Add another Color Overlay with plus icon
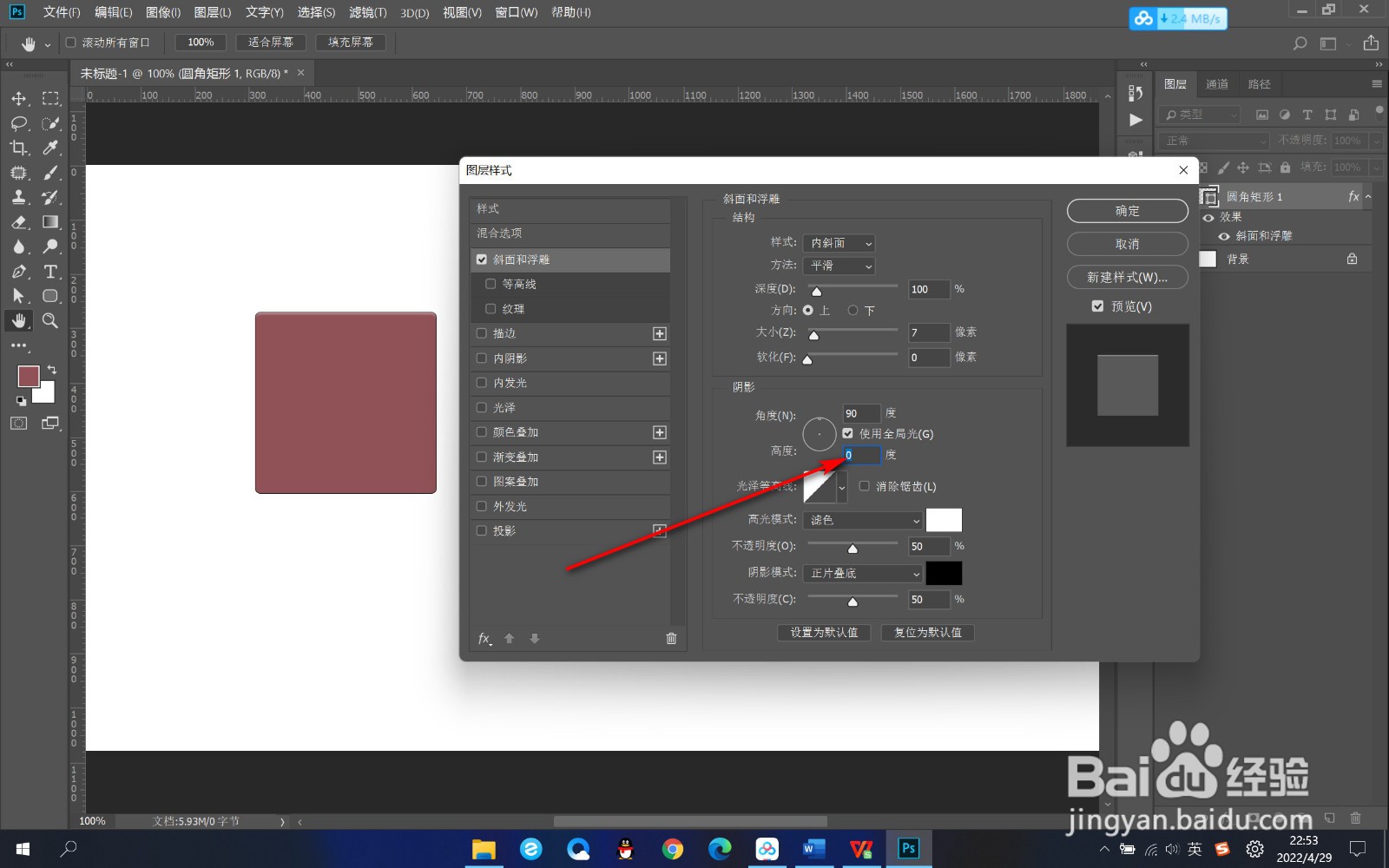The image size is (1389, 868). (x=660, y=432)
